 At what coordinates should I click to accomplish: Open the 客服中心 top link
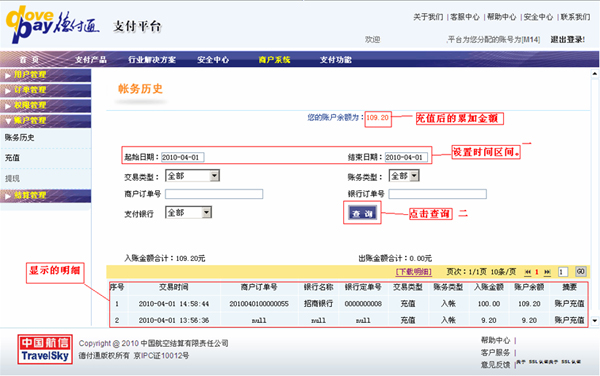(x=465, y=17)
